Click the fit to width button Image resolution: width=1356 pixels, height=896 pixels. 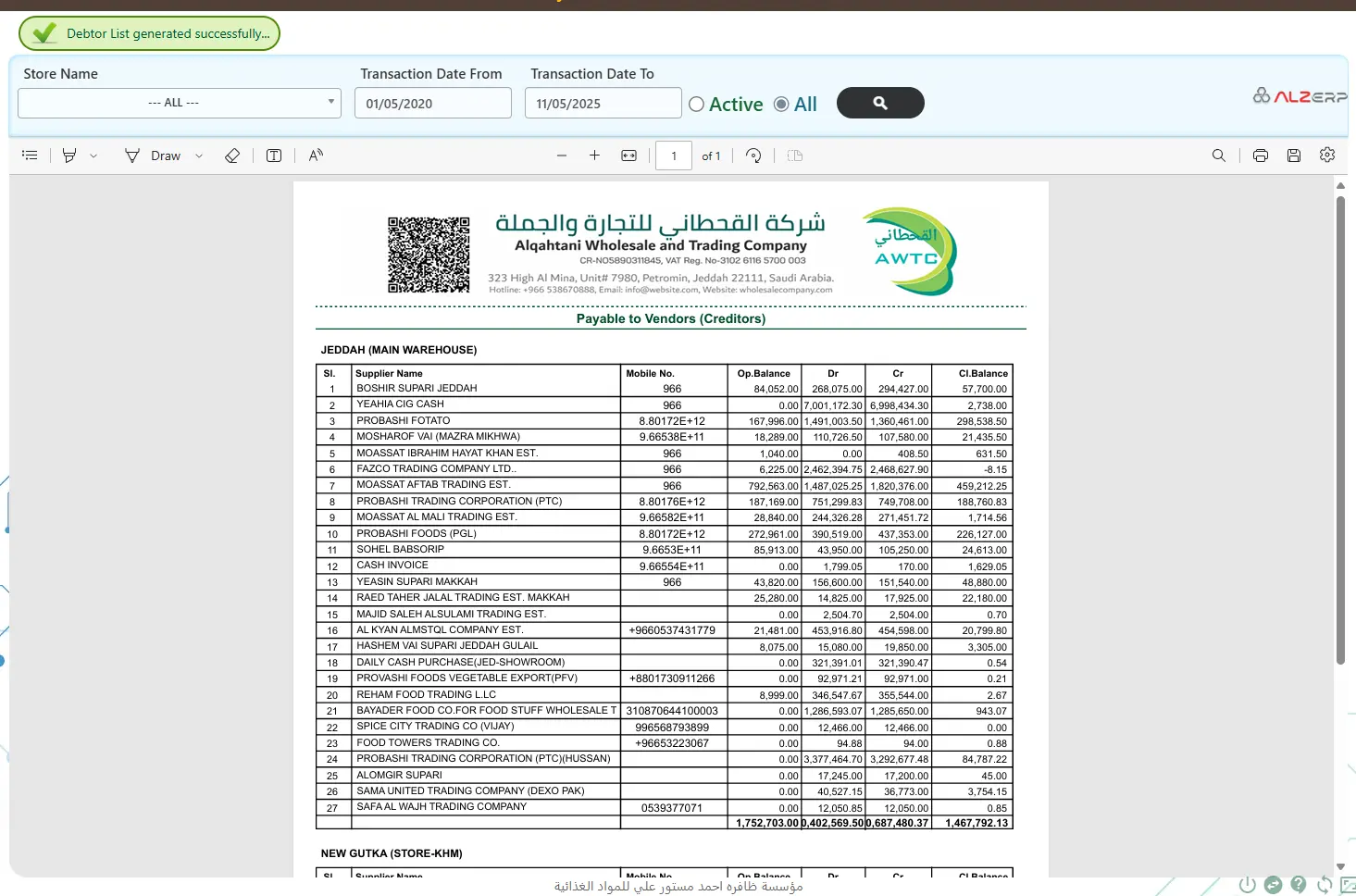tap(628, 156)
